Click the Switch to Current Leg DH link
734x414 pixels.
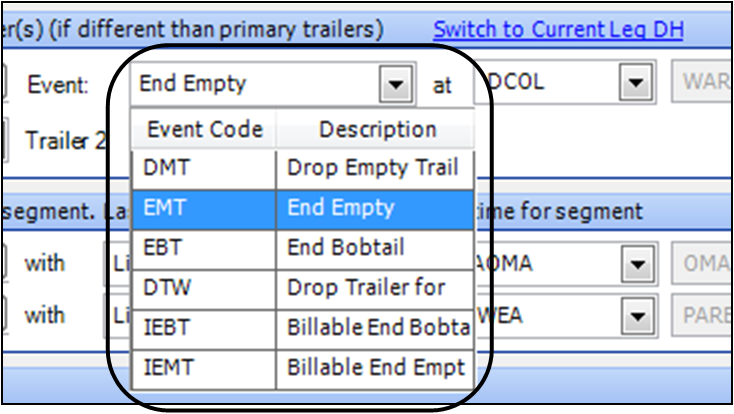click(558, 29)
